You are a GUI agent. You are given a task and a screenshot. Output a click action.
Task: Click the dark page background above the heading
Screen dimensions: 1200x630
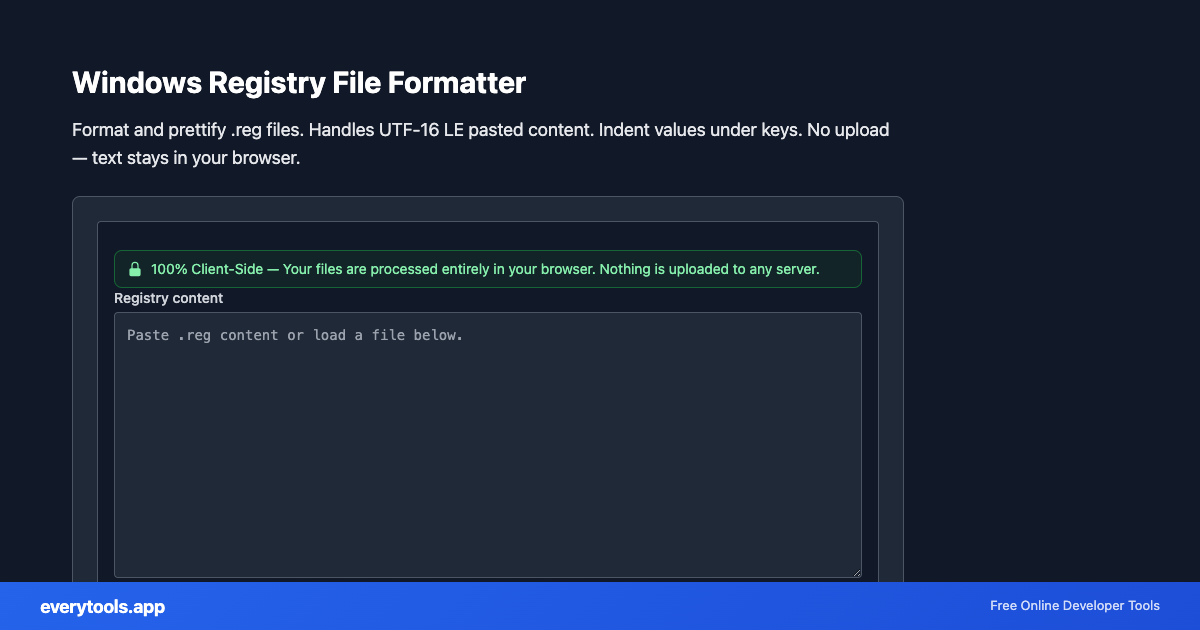pyautogui.click(x=600, y=30)
